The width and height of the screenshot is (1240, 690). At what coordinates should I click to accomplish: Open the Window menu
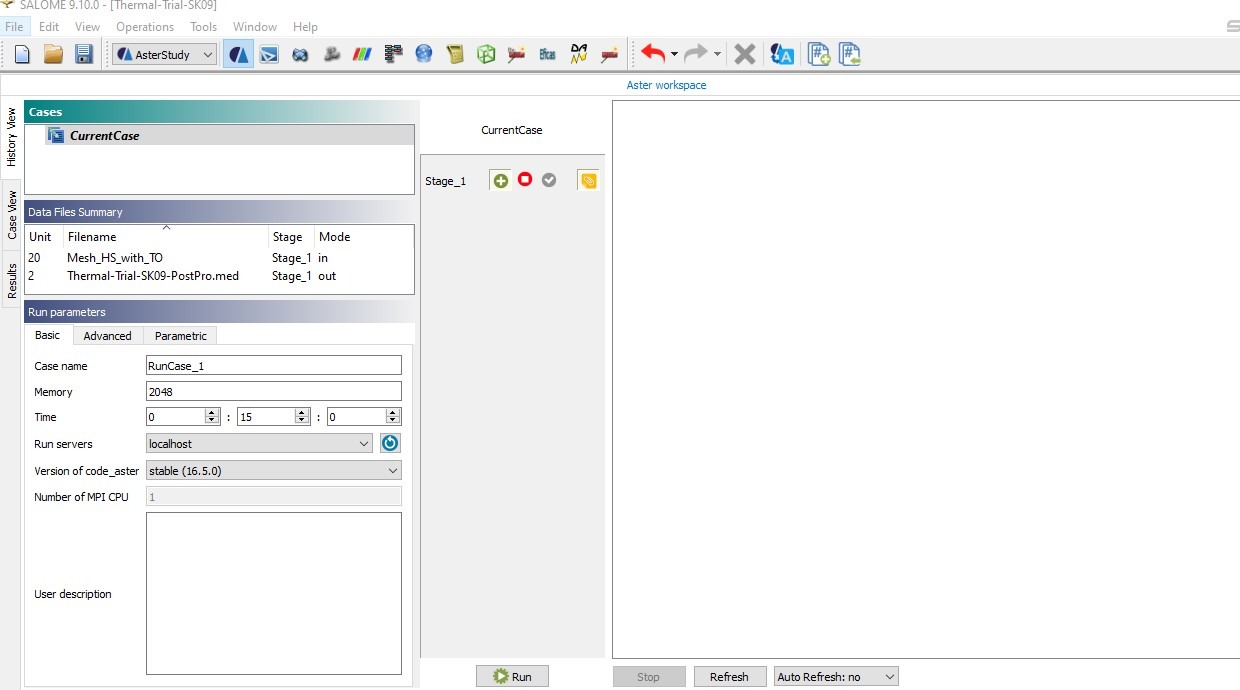(255, 27)
